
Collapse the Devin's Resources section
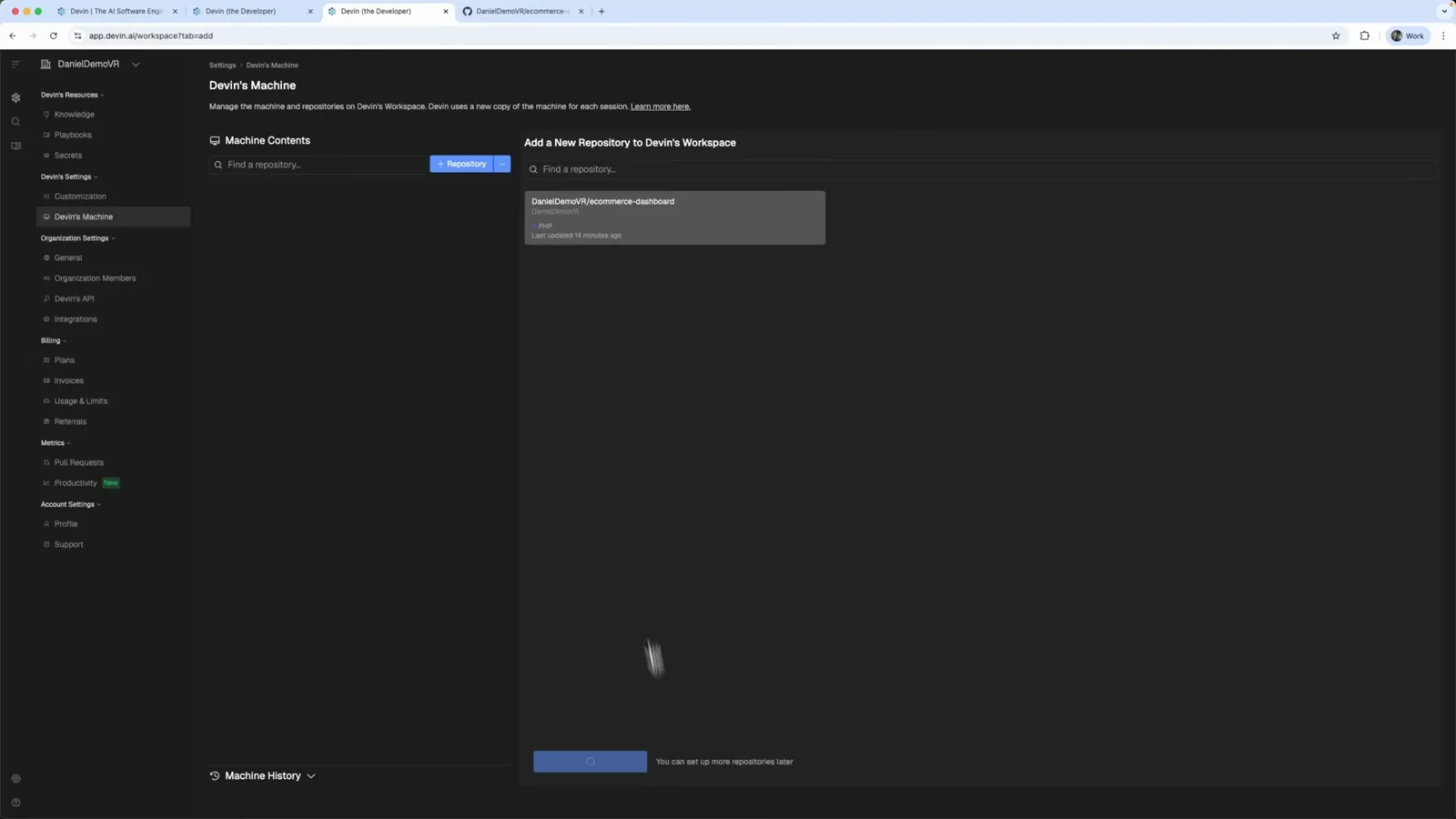click(72, 95)
